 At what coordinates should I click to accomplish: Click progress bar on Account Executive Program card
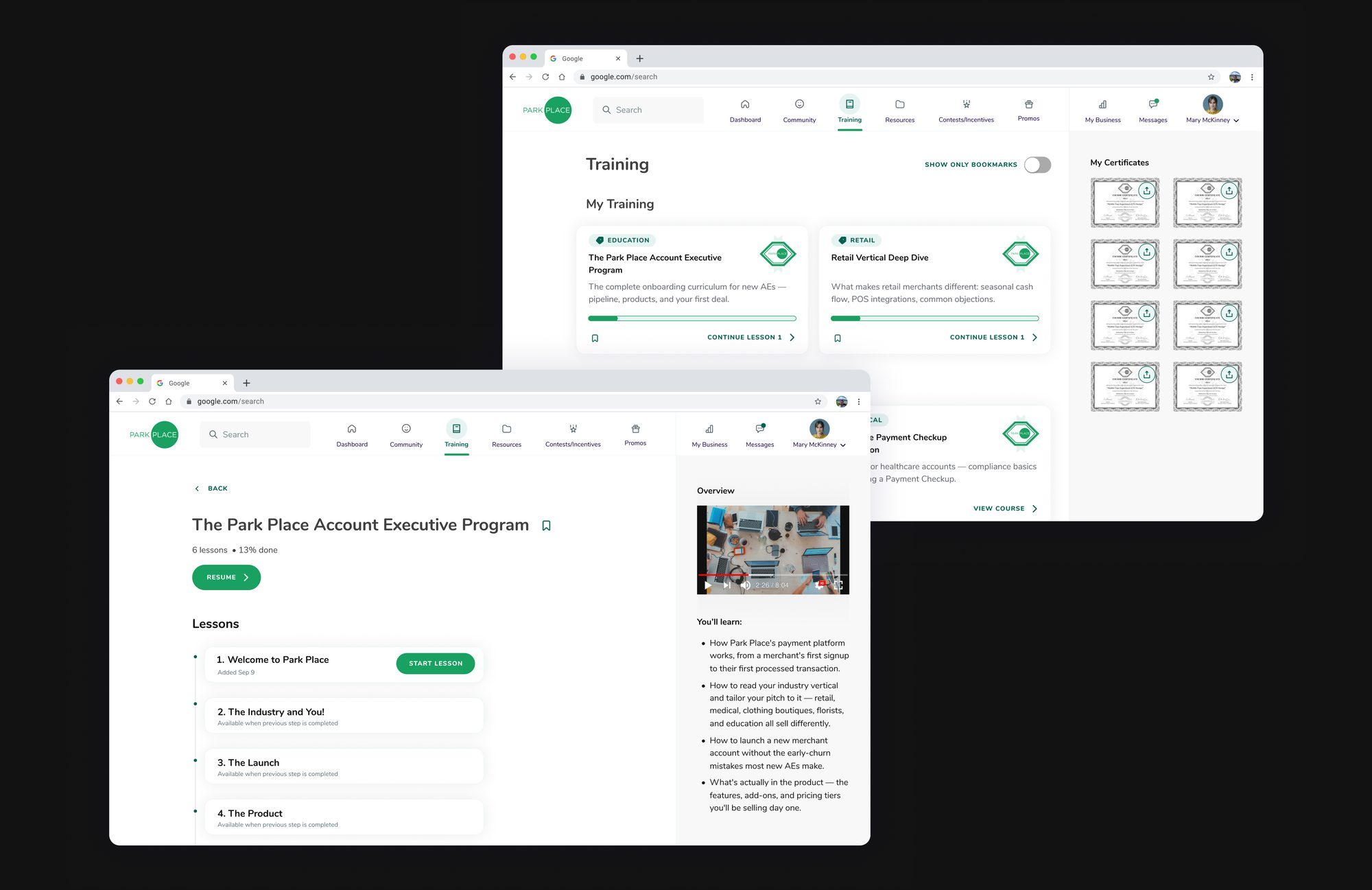coord(692,318)
